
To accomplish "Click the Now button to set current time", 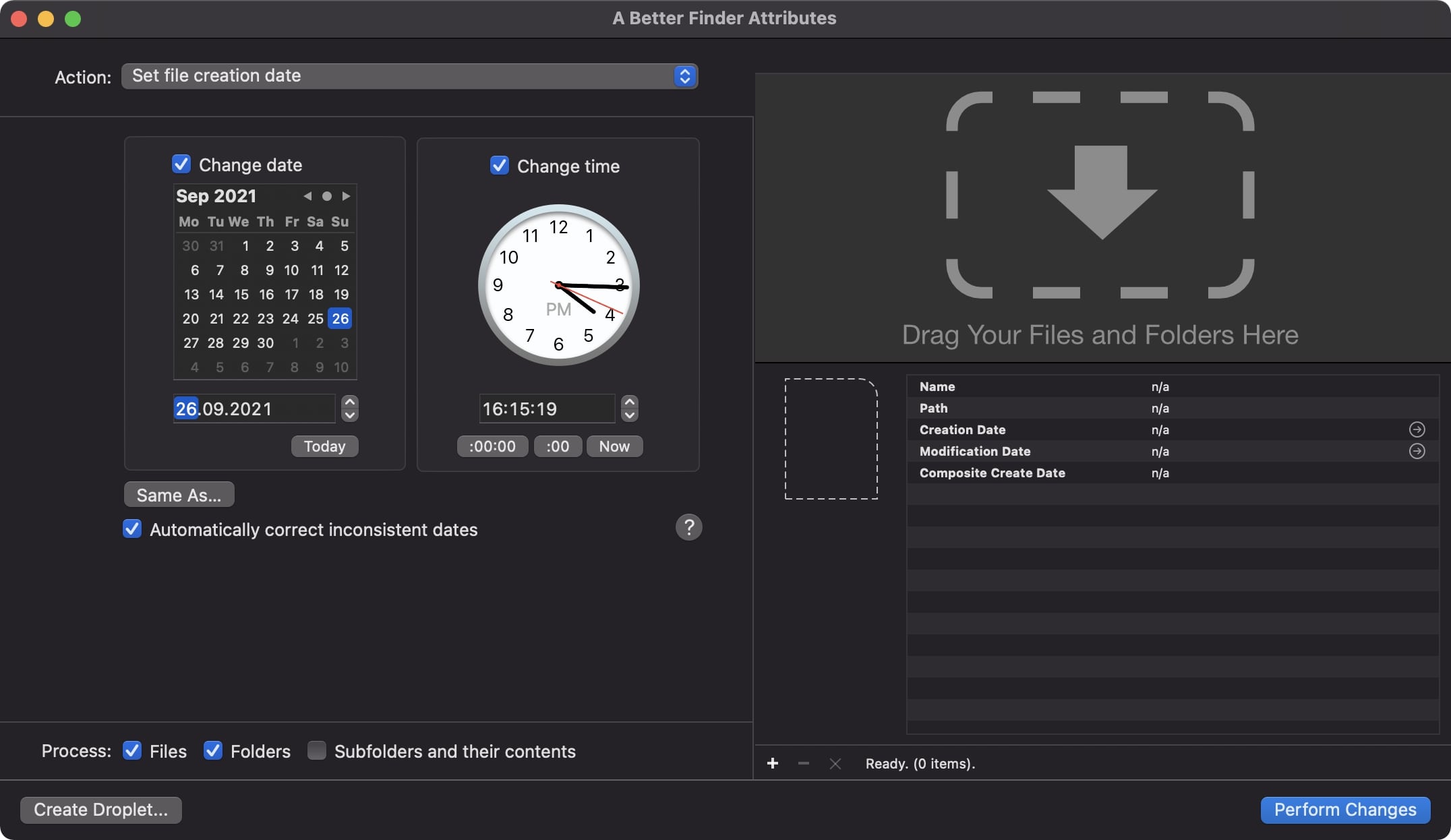I will [614, 446].
